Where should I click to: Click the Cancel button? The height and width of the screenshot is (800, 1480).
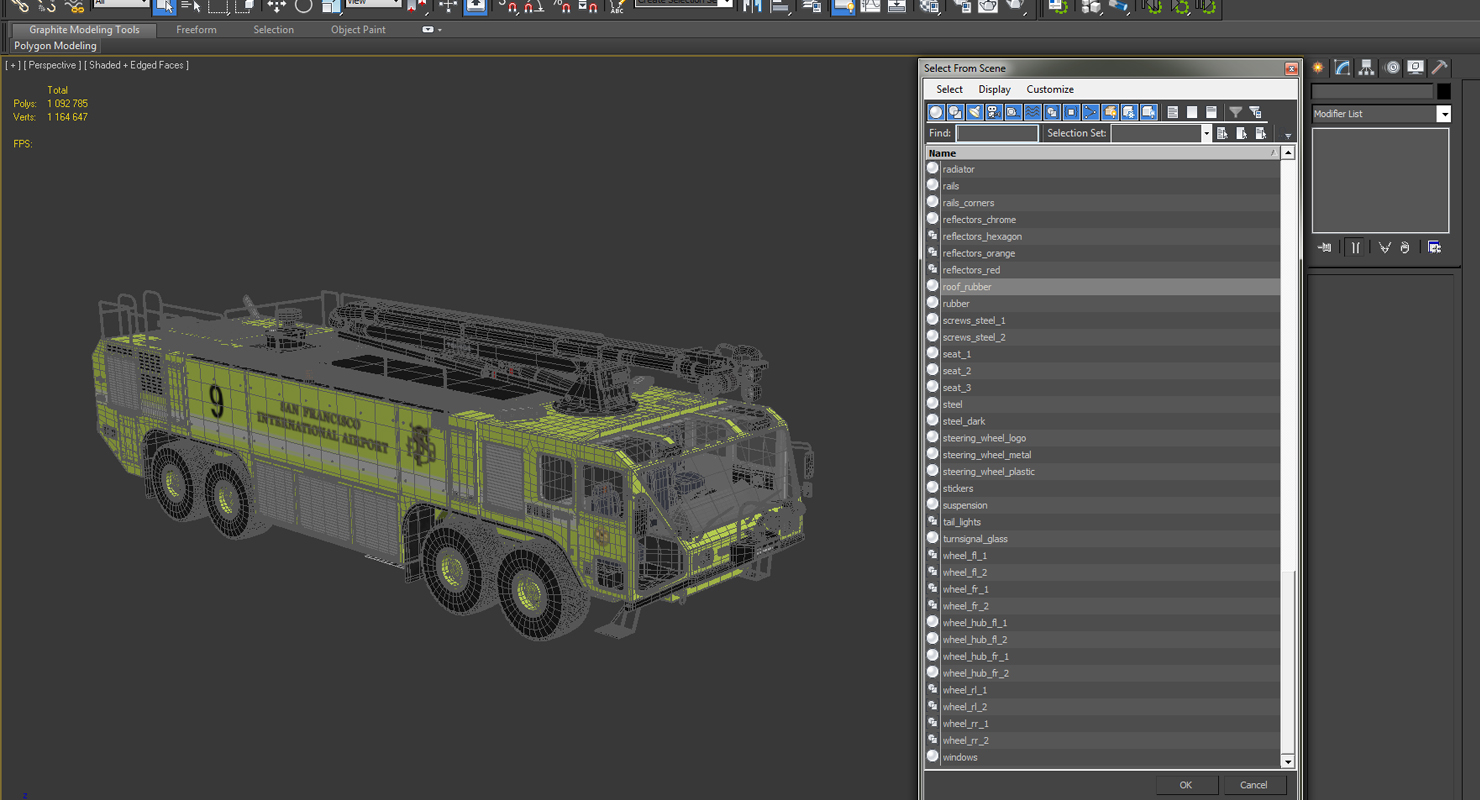coord(1253,785)
